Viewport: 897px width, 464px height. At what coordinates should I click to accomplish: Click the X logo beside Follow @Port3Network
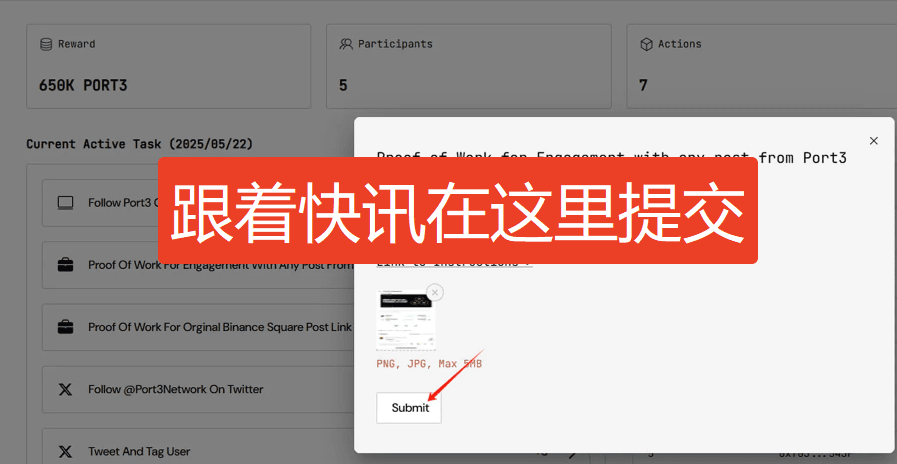pos(65,390)
